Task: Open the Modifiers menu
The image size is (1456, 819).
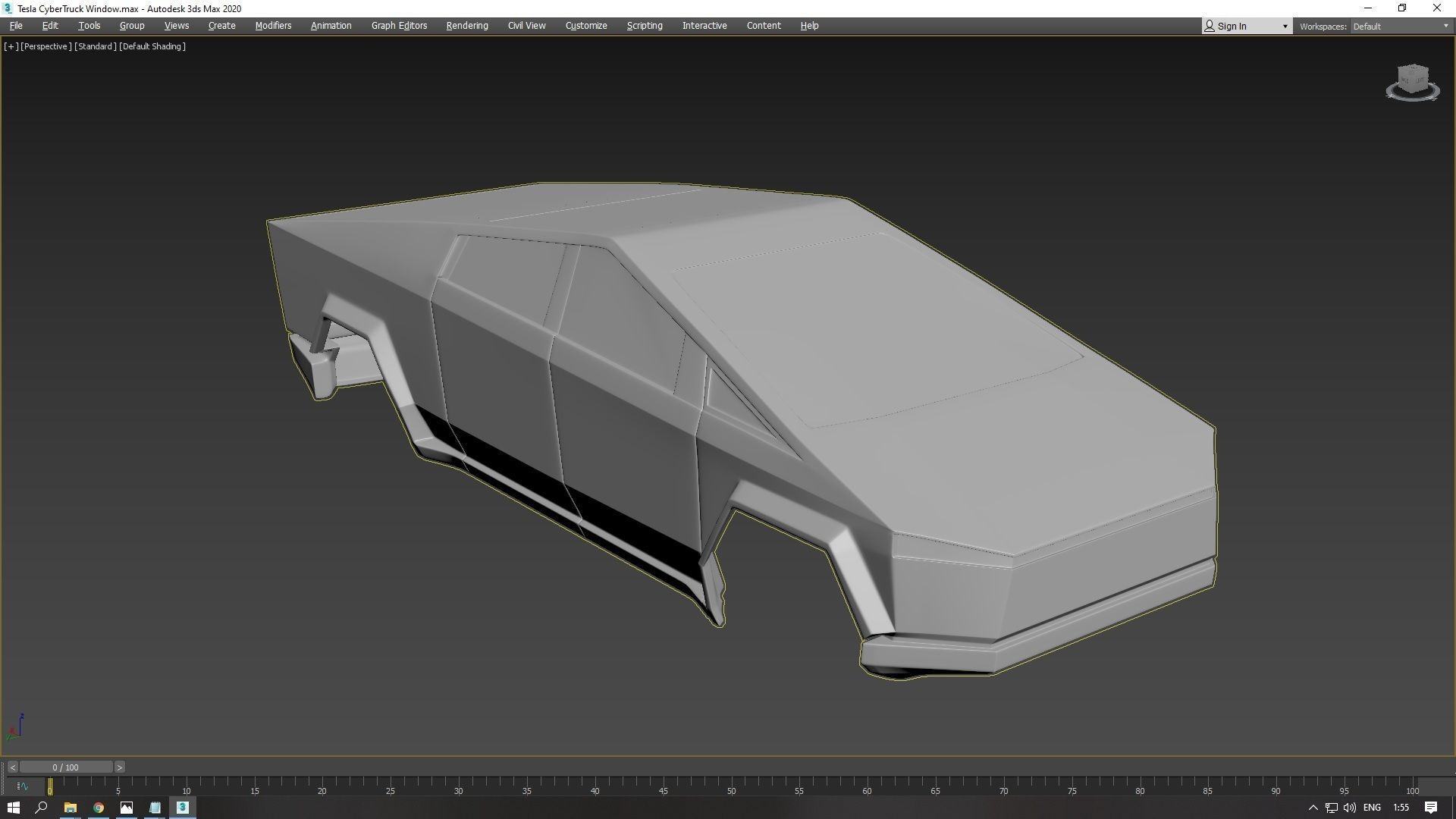Action: point(273,26)
